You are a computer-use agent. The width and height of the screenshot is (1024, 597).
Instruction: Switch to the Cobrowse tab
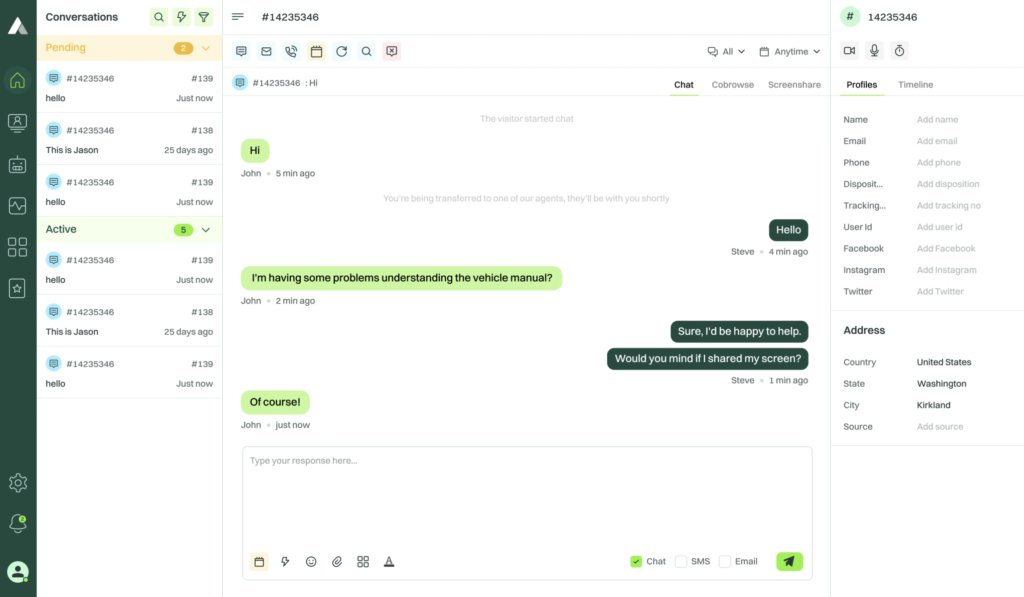click(733, 85)
